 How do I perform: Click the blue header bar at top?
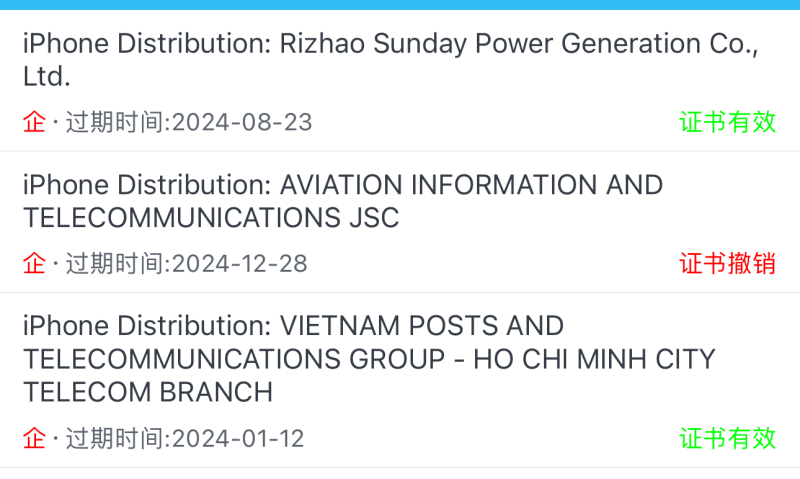click(x=400, y=5)
